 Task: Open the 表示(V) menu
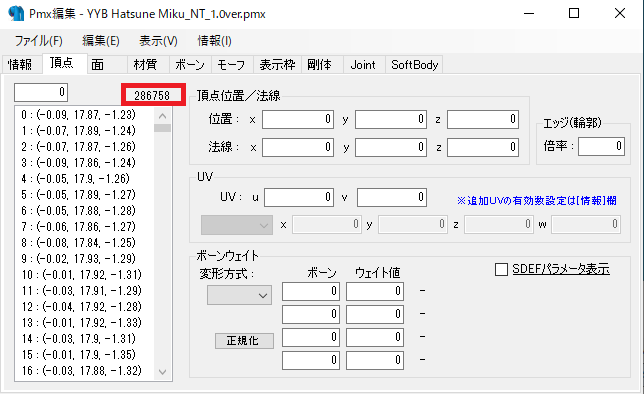coord(158,41)
